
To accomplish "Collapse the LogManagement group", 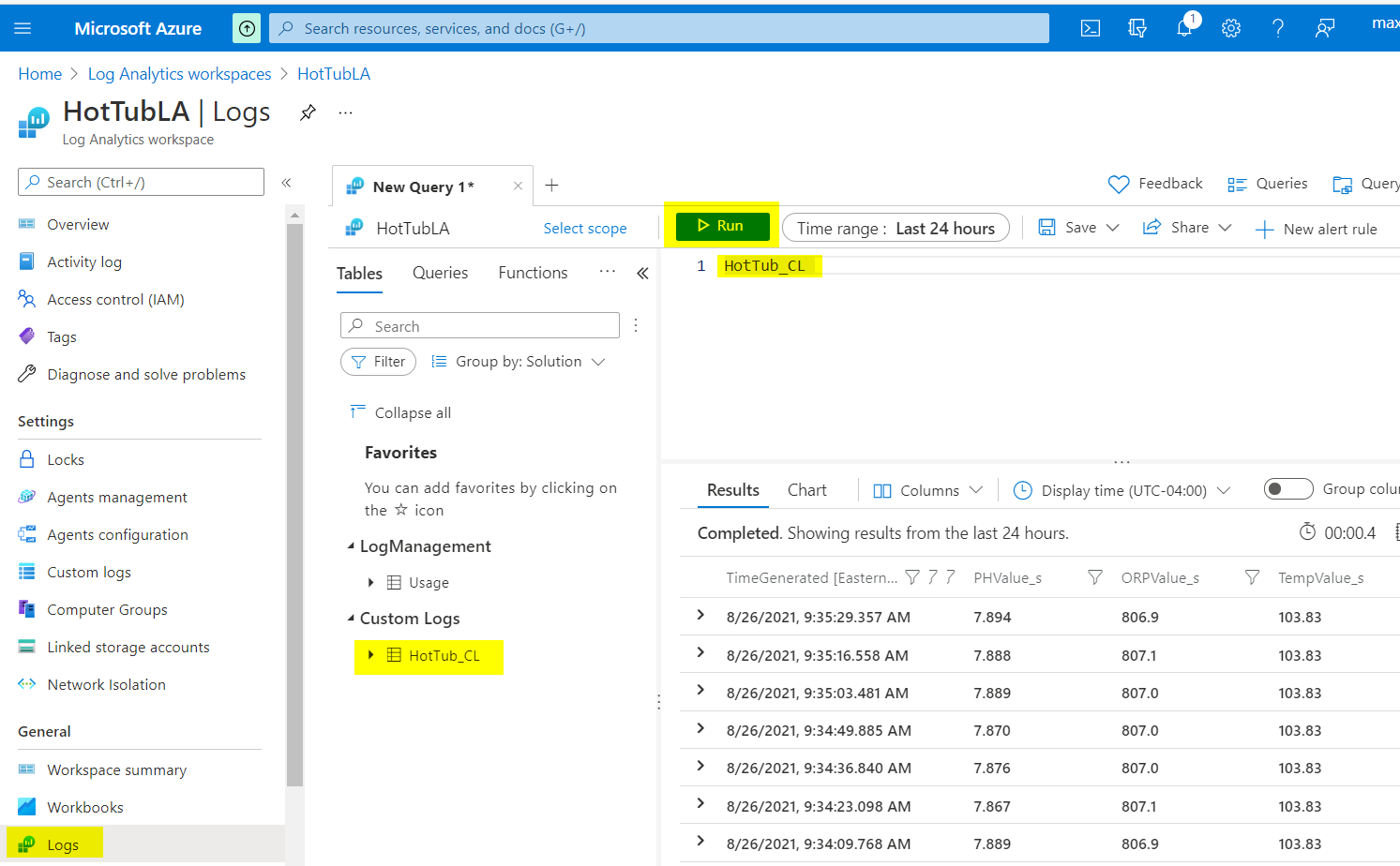I will coord(352,546).
